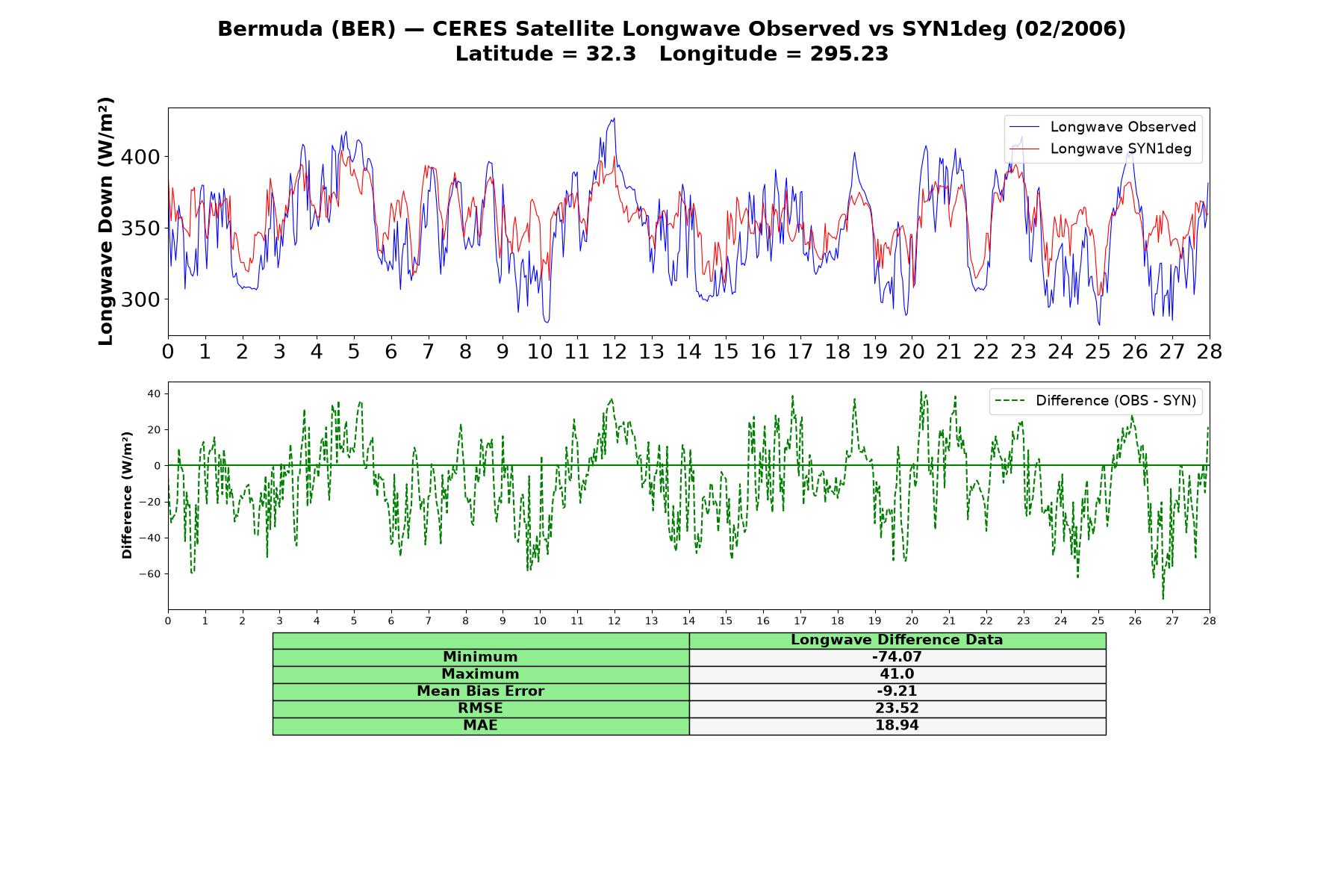The image size is (1344, 896).
Task: Click the green dashed legend line sample
Action: [x=1009, y=402]
